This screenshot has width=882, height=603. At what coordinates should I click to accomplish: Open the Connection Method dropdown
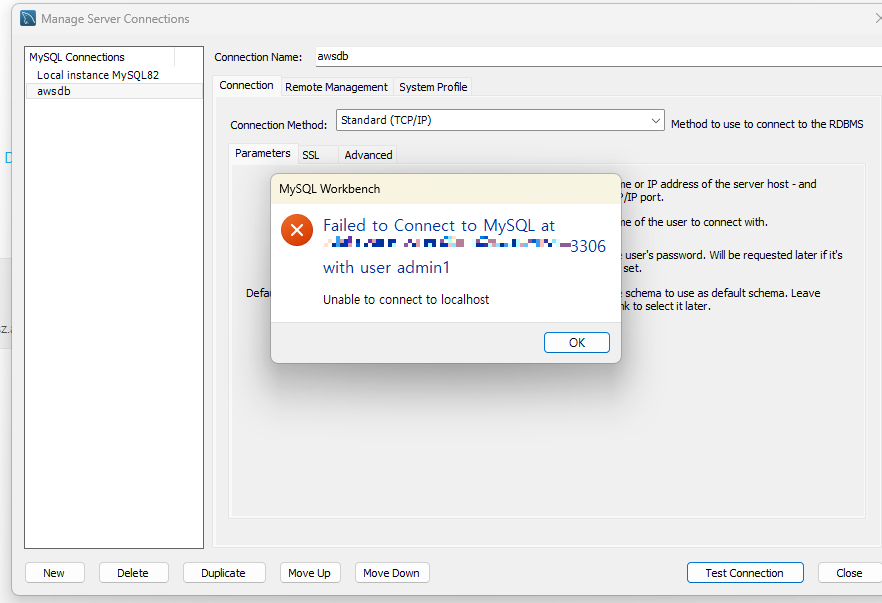click(x=500, y=120)
